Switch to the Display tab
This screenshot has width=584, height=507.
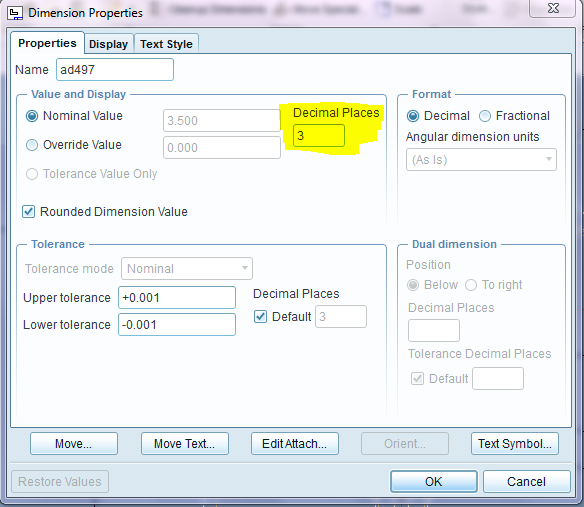click(108, 44)
